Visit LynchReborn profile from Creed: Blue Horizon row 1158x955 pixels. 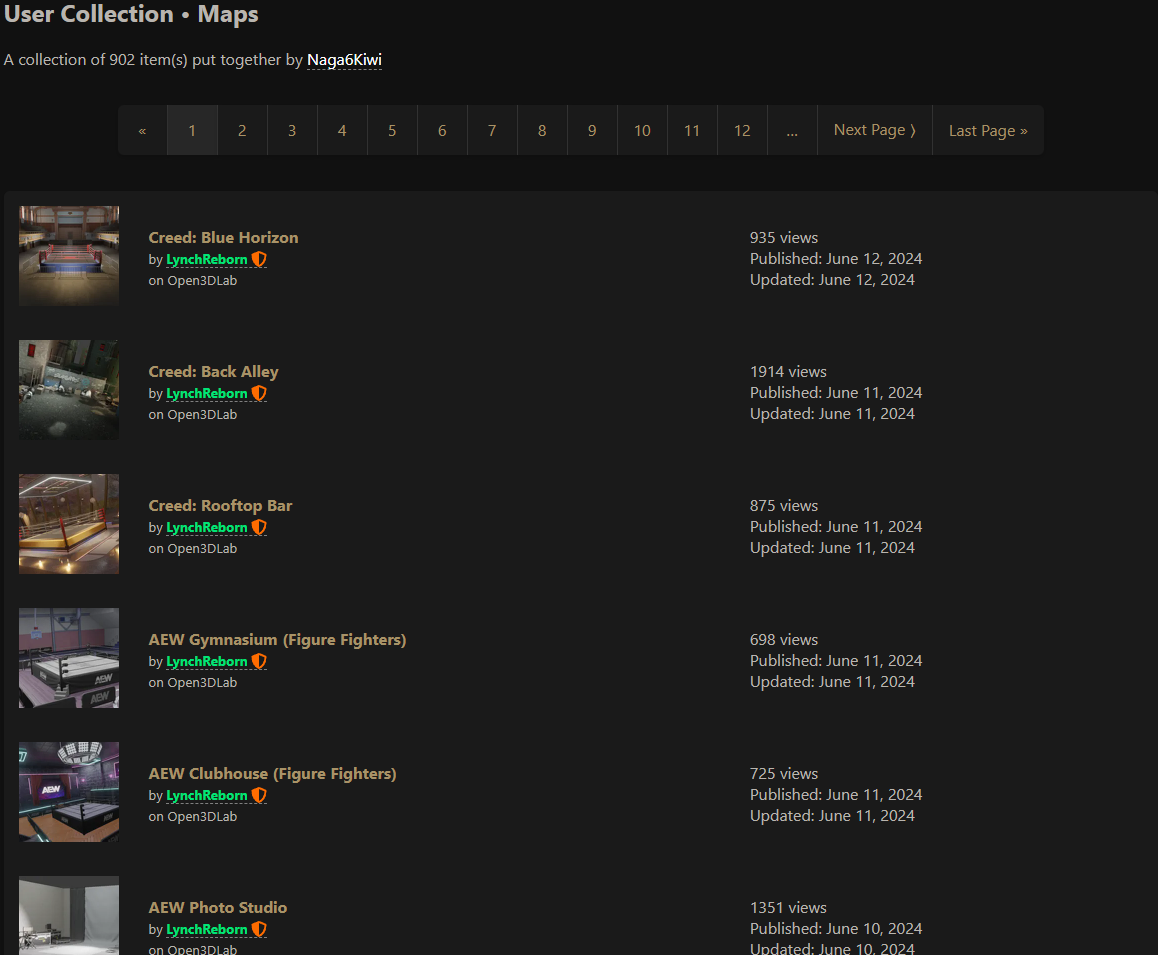click(x=207, y=260)
